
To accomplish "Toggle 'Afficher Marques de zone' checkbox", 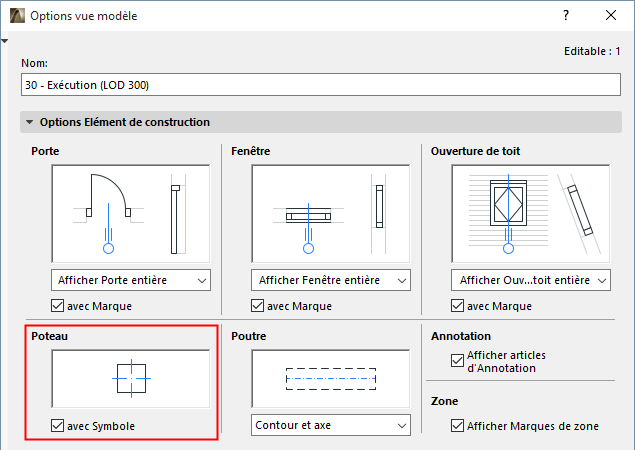I will (x=458, y=426).
